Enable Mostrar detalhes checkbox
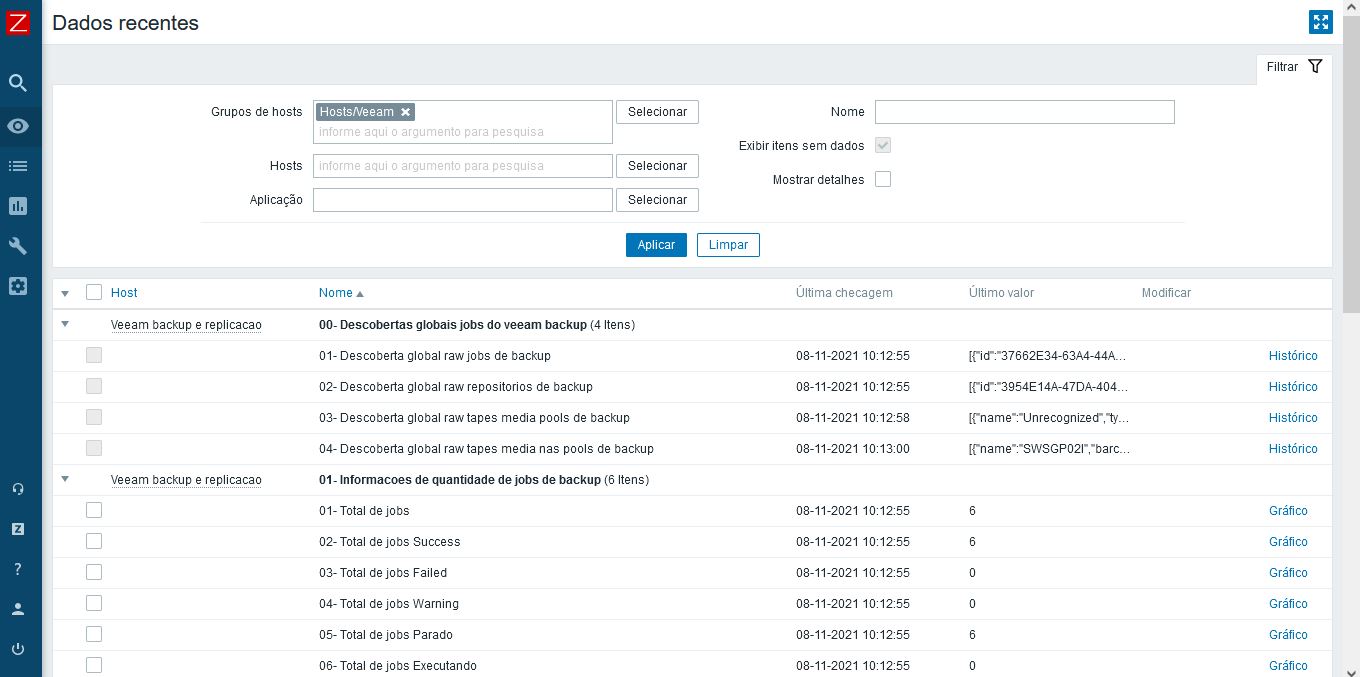1360x677 pixels. (x=883, y=179)
